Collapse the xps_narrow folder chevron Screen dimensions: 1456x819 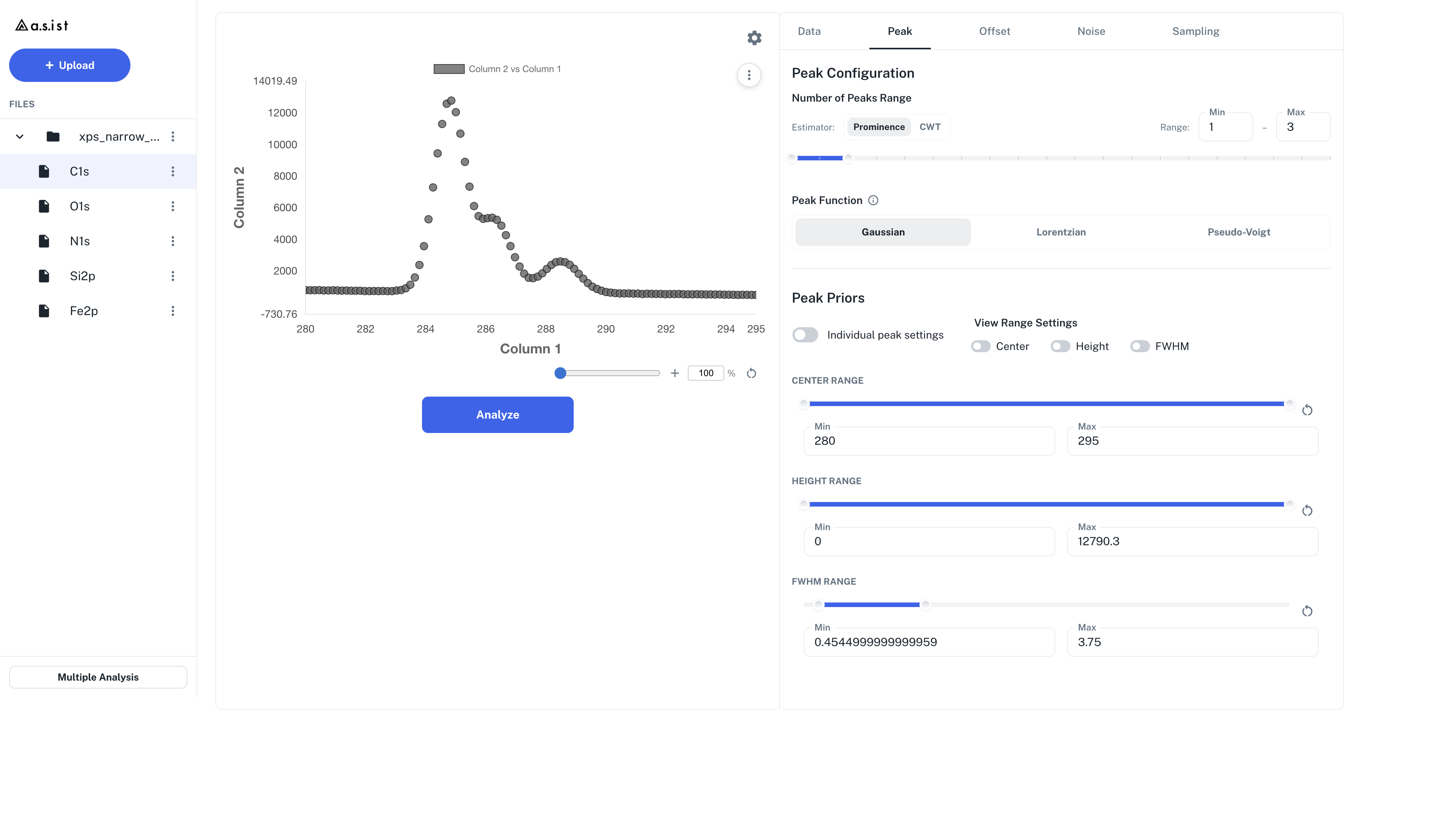point(20,136)
